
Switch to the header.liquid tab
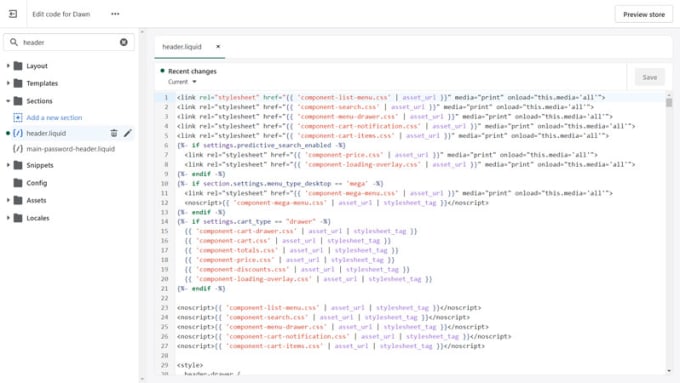point(182,47)
